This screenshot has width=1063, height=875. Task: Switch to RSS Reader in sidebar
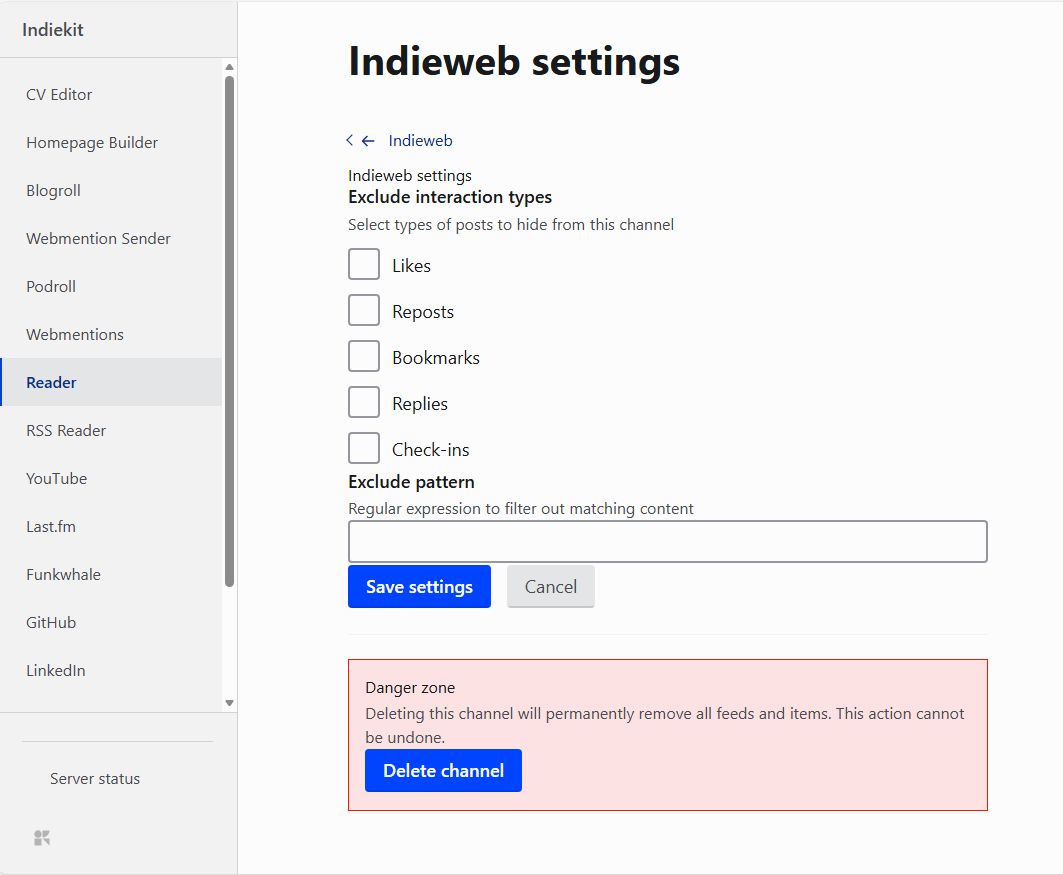tap(66, 431)
